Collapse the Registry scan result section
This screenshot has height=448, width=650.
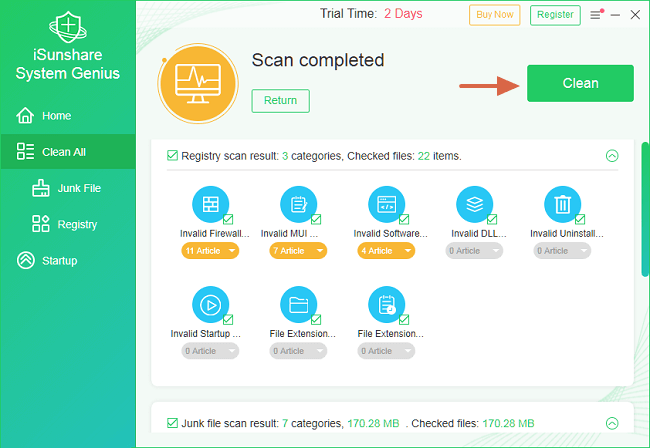612,156
